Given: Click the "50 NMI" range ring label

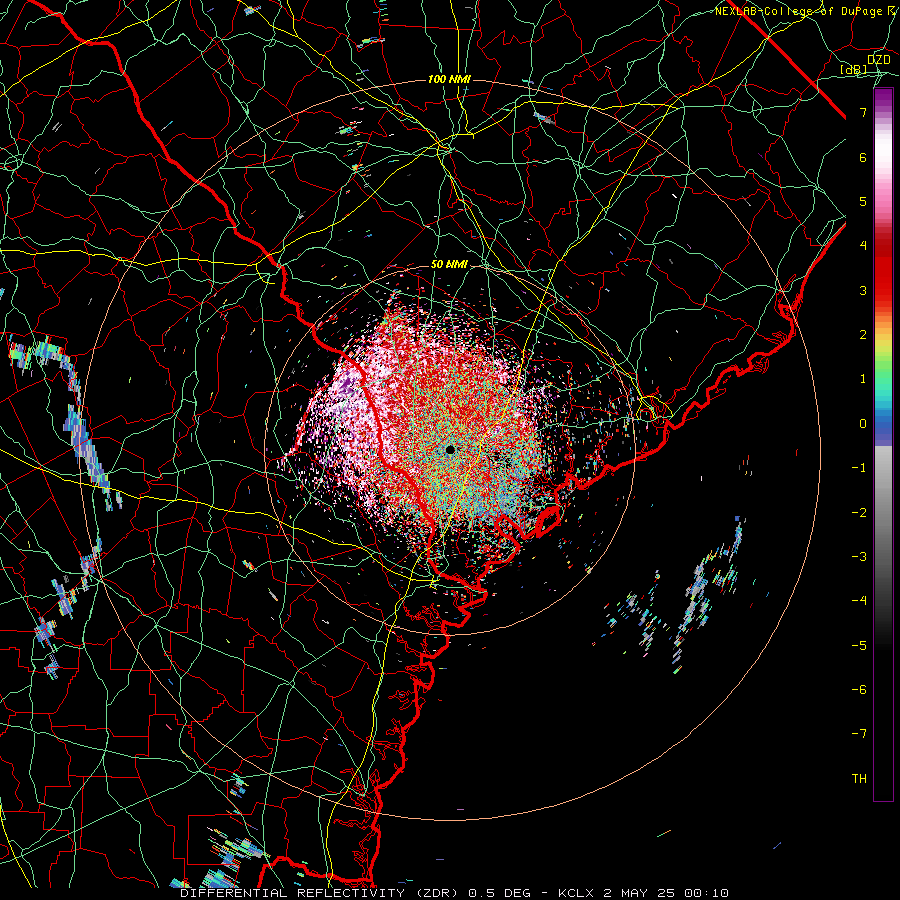Looking at the screenshot, I should point(449,265).
